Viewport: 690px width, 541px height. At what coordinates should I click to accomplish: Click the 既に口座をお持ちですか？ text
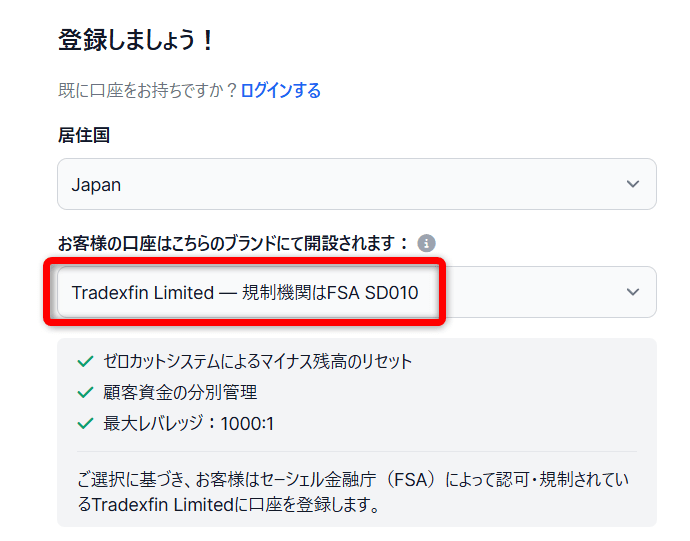coord(148,91)
